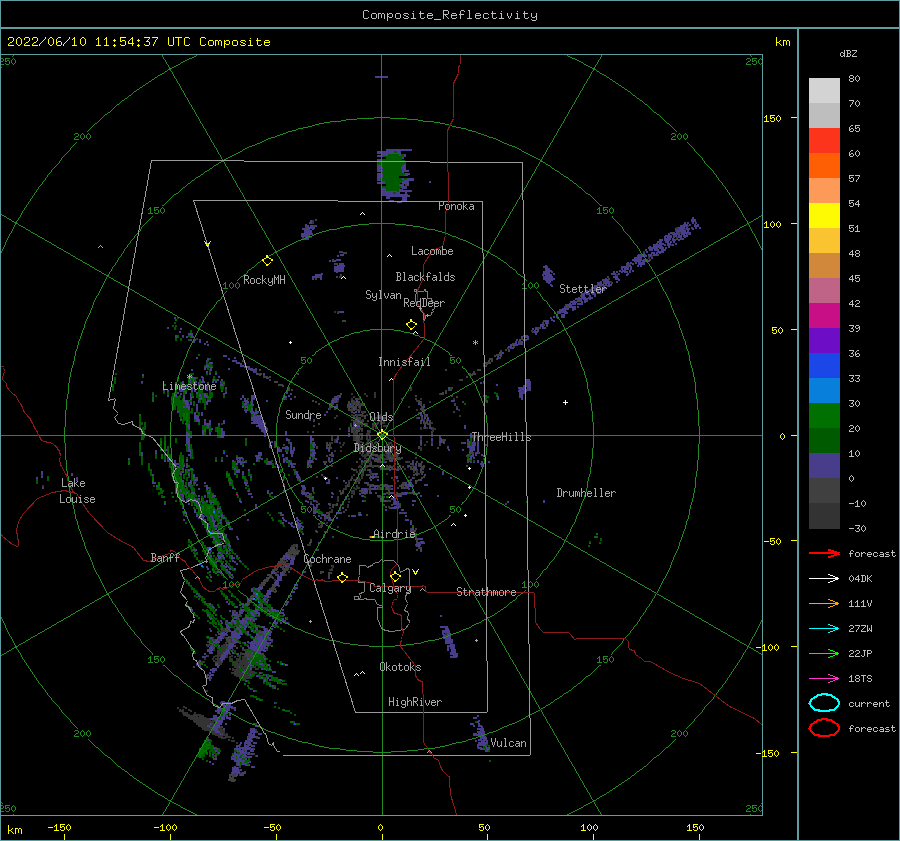Click the Innisfail city label
This screenshot has width=900, height=841.
[404, 362]
